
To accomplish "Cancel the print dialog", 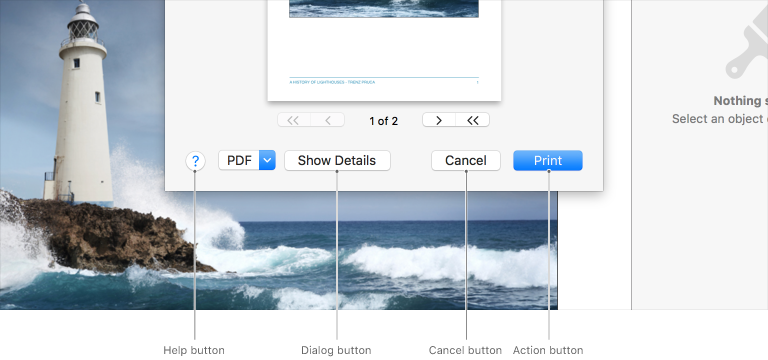I will tap(466, 161).
